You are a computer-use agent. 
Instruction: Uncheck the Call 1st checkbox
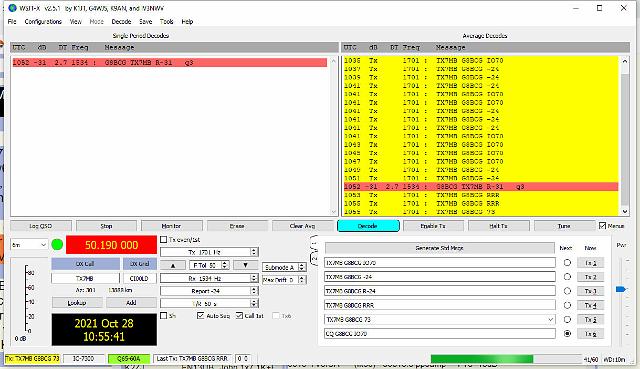(x=240, y=316)
